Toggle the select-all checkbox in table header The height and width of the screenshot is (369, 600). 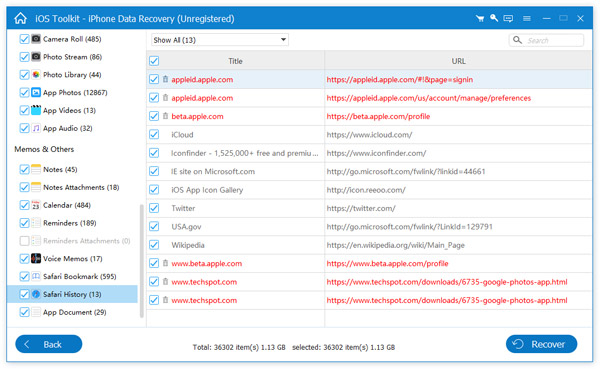pos(154,61)
